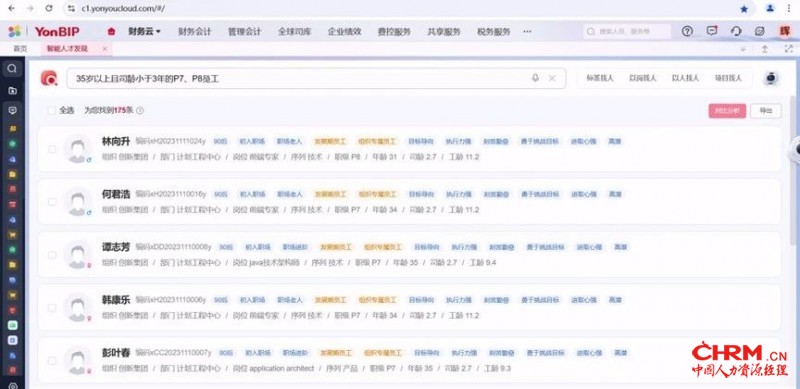Open the sidebar settings gear icon
Screen dimensions: 800x389
[x=13, y=385]
